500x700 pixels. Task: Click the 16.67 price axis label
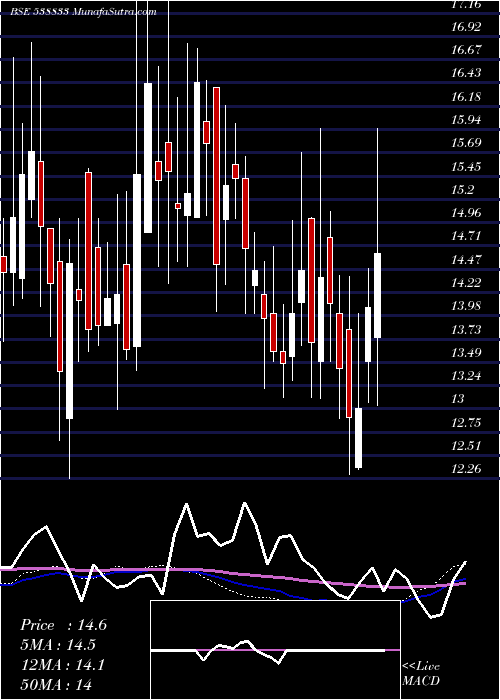coord(466,50)
